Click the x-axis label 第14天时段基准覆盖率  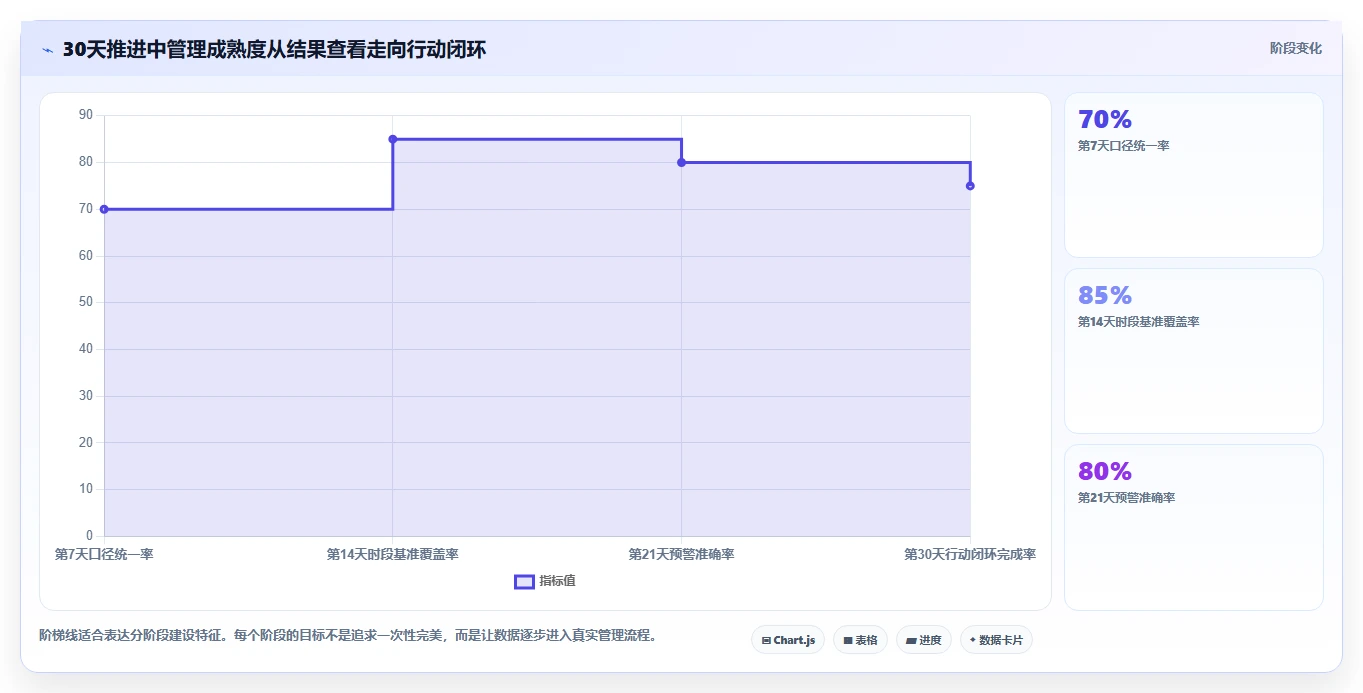click(x=393, y=554)
